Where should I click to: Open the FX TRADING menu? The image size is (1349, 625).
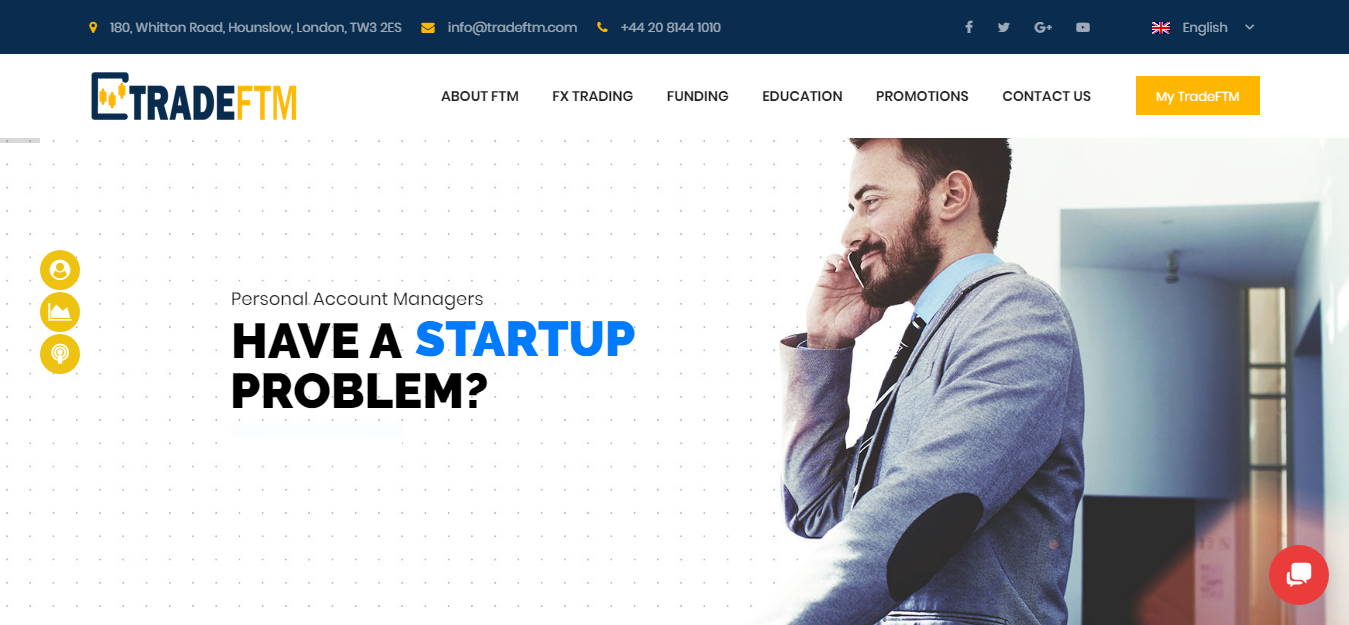point(592,96)
